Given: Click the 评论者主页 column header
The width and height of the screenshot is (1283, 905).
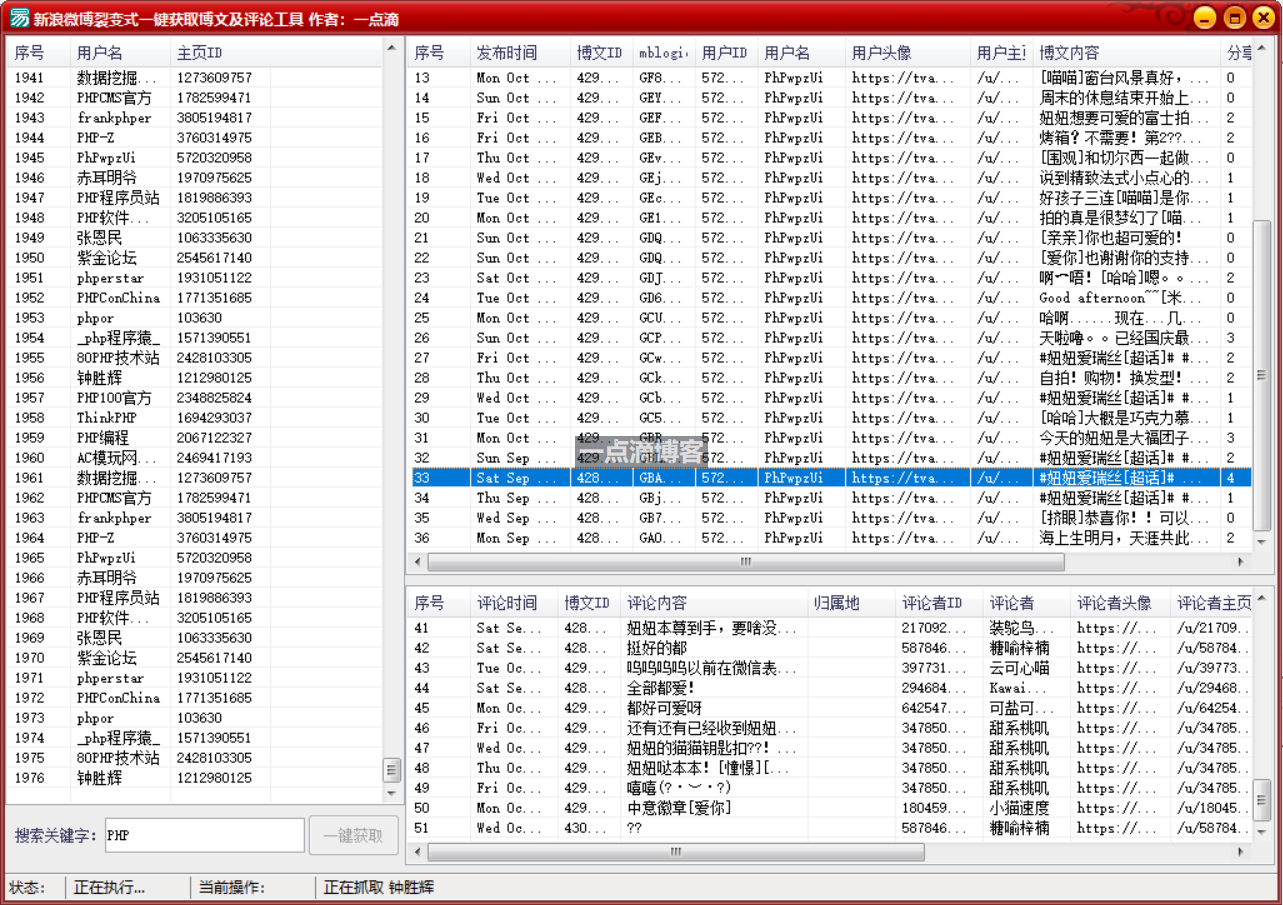Looking at the screenshot, I should (1211, 603).
